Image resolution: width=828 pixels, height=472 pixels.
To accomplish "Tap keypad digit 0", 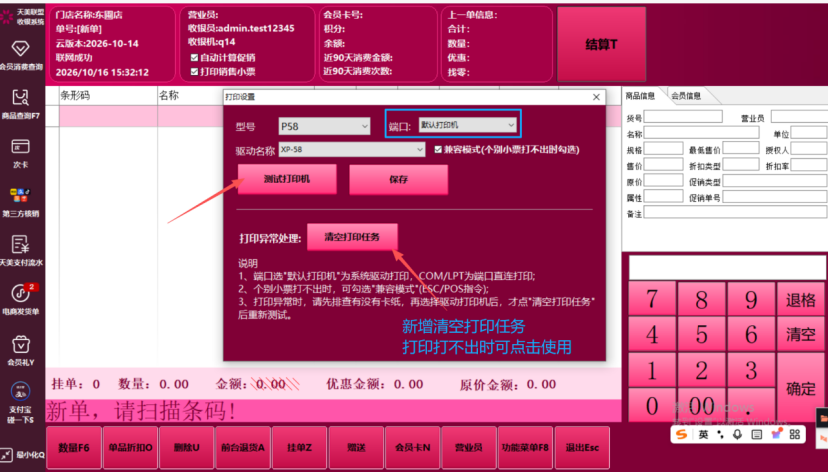I will 652,405.
